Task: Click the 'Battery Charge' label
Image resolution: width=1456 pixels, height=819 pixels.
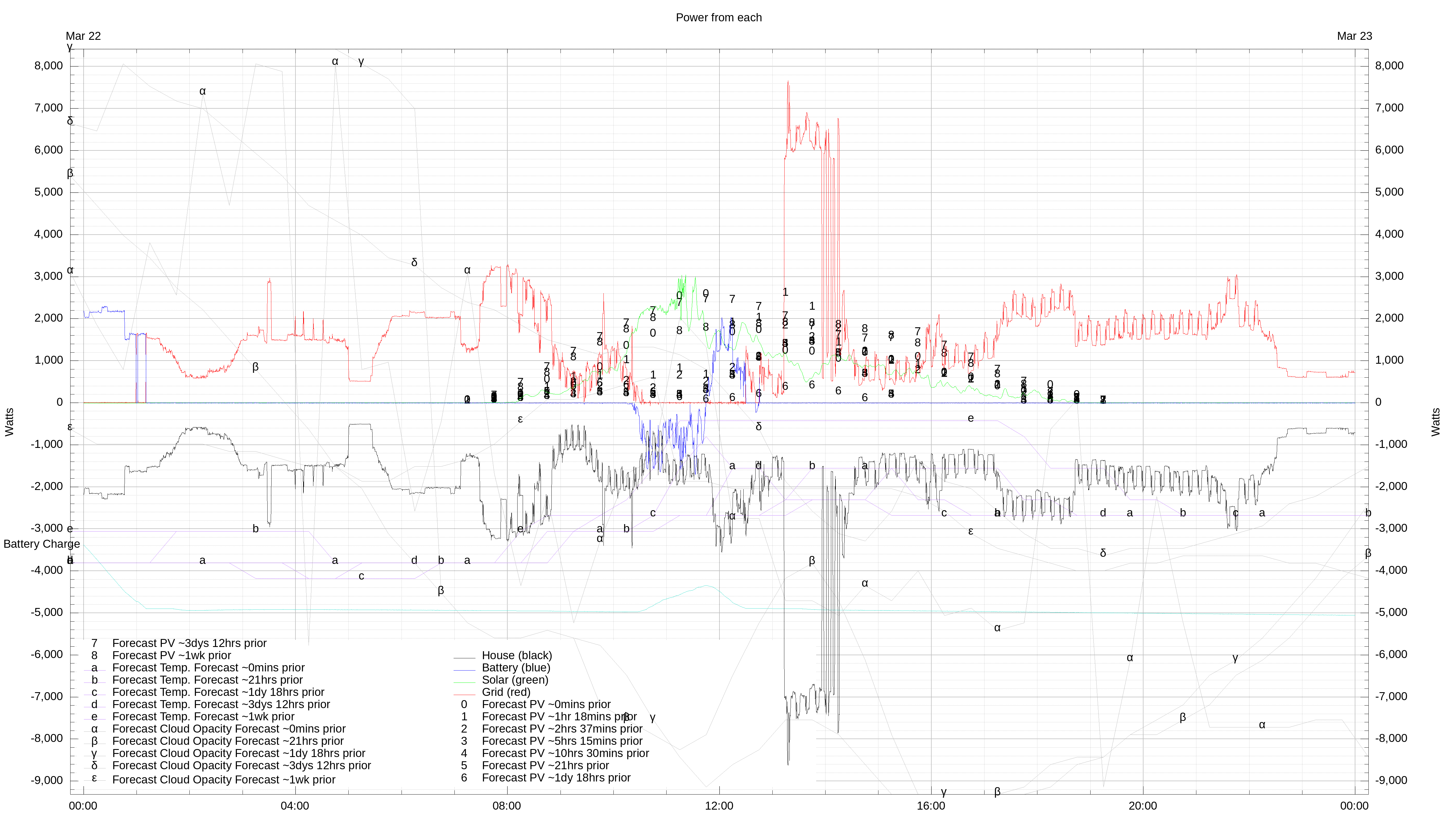Action: click(42, 544)
